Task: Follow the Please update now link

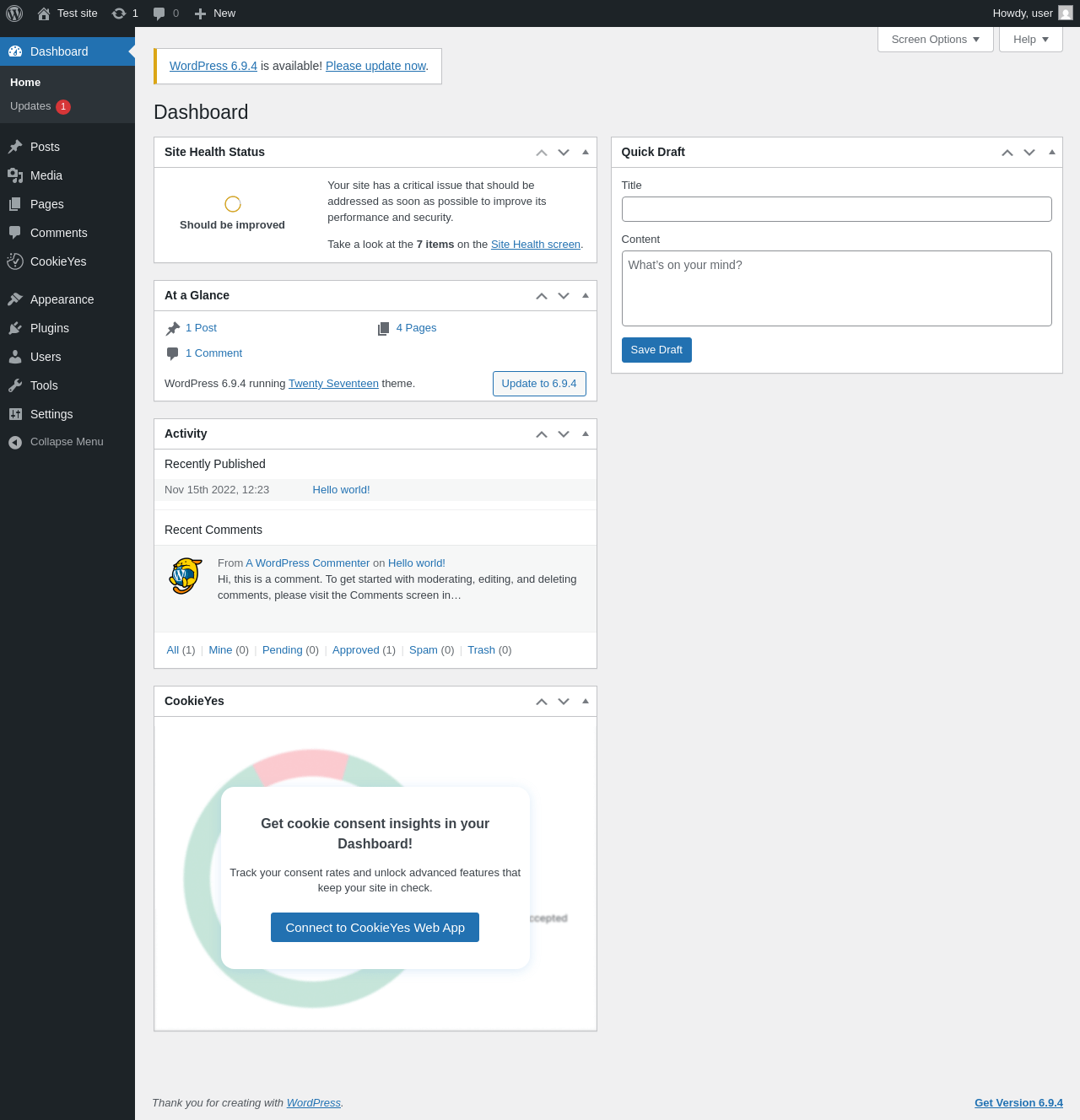Action: click(x=375, y=66)
